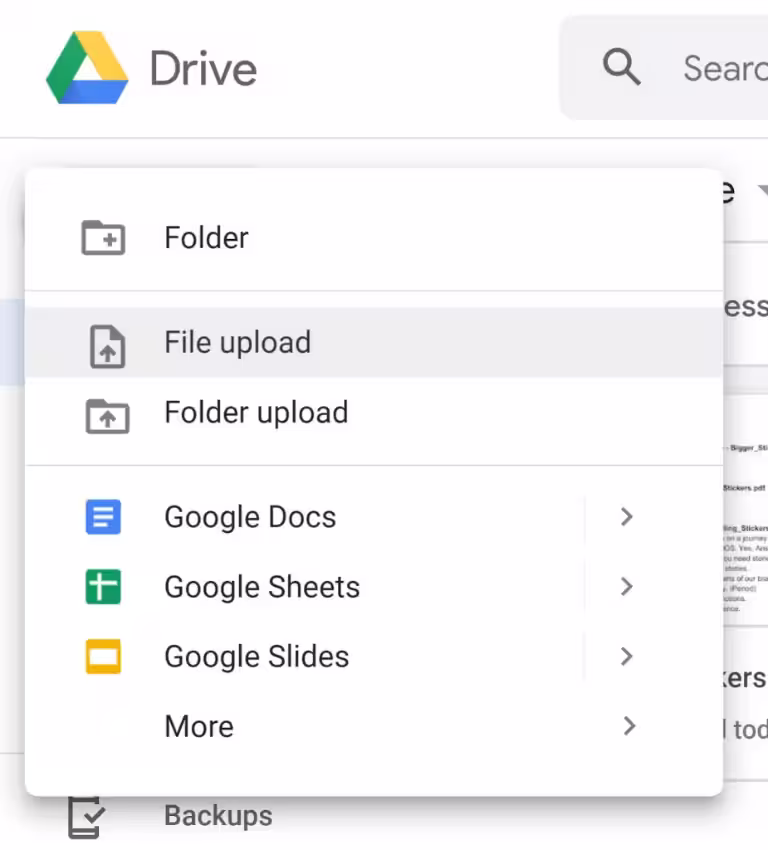The height and width of the screenshot is (850, 768).
Task: Open the More submenu arrow
Action: (629, 727)
